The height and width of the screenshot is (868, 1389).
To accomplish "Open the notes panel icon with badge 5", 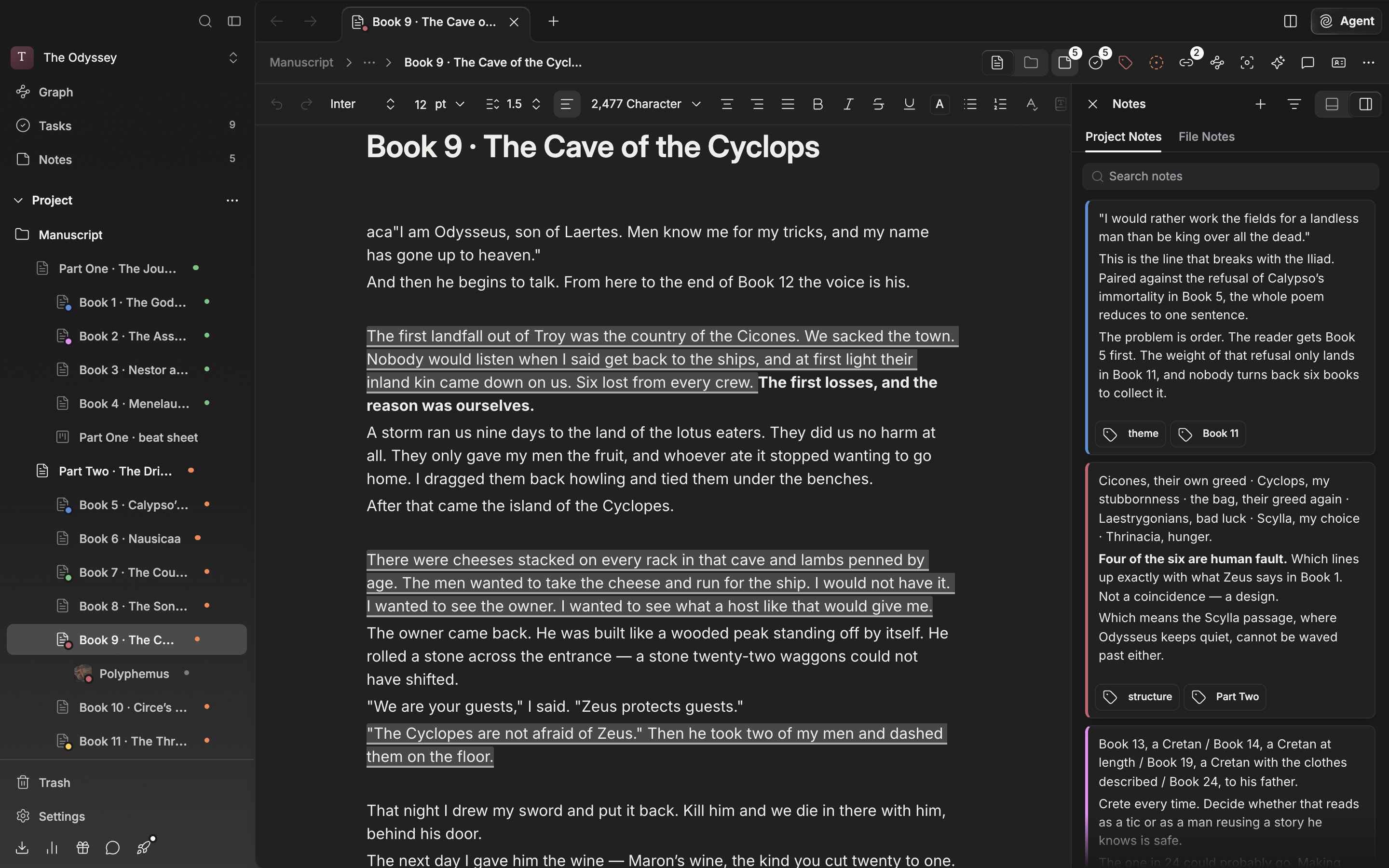I will (1065, 62).
